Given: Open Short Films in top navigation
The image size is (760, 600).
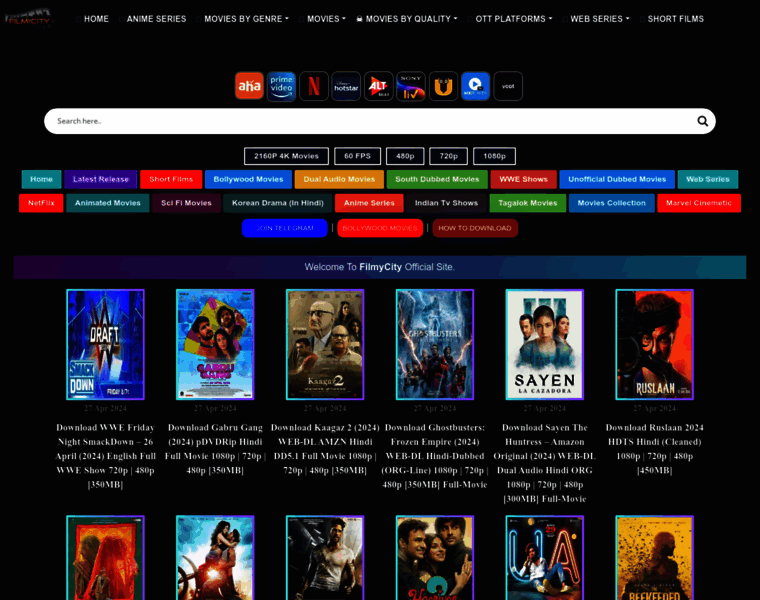Looking at the screenshot, I should click(675, 19).
